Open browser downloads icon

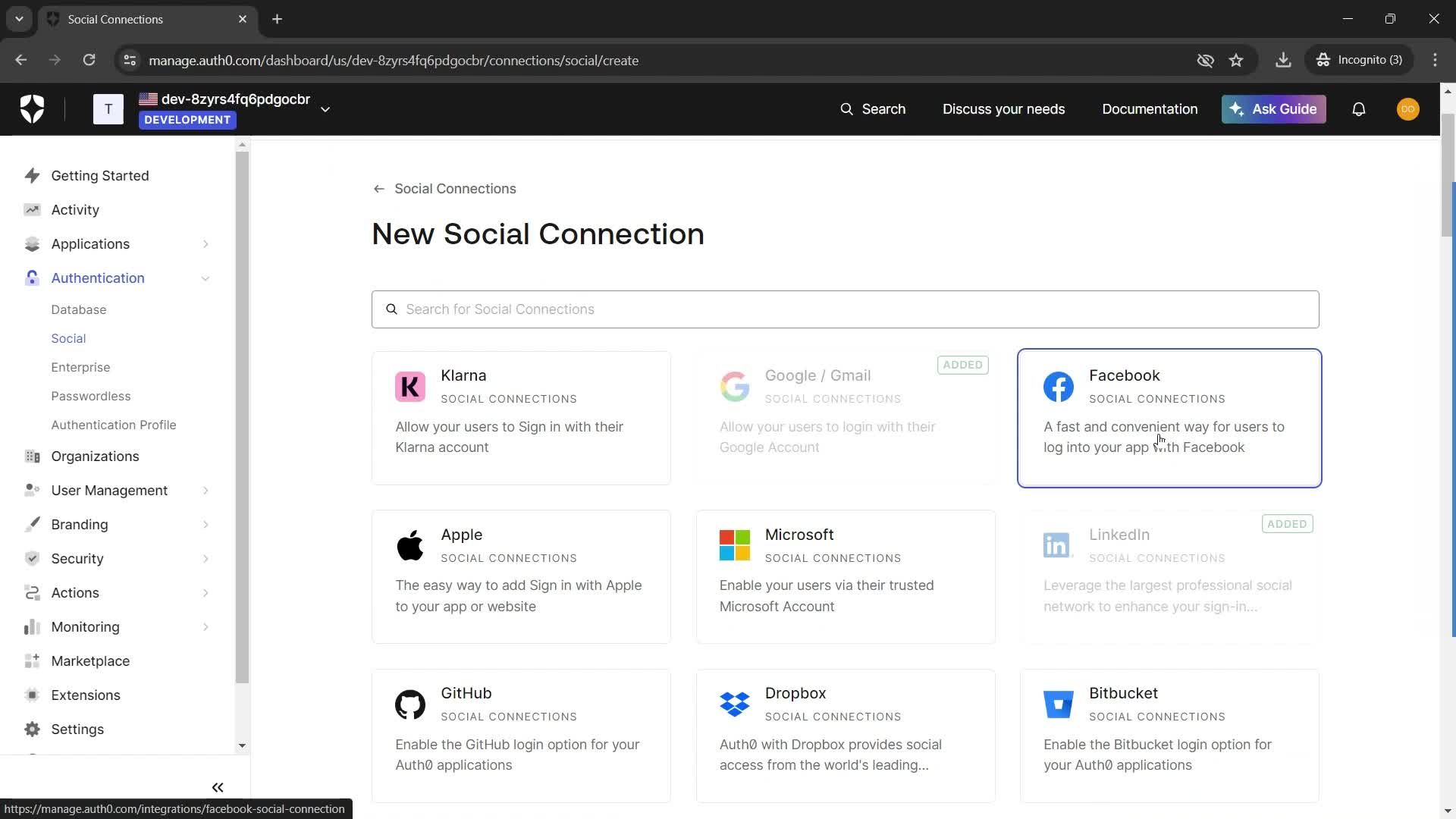coord(1283,60)
